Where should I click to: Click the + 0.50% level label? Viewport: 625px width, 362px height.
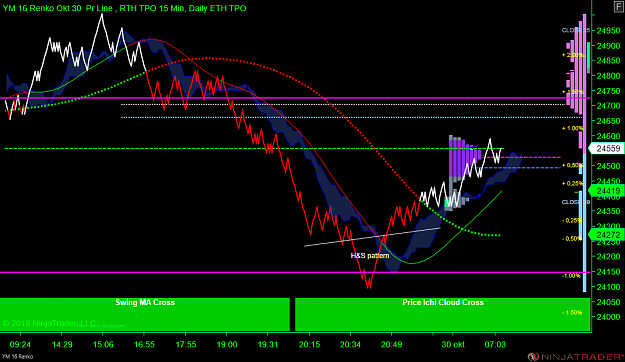pyautogui.click(x=572, y=165)
